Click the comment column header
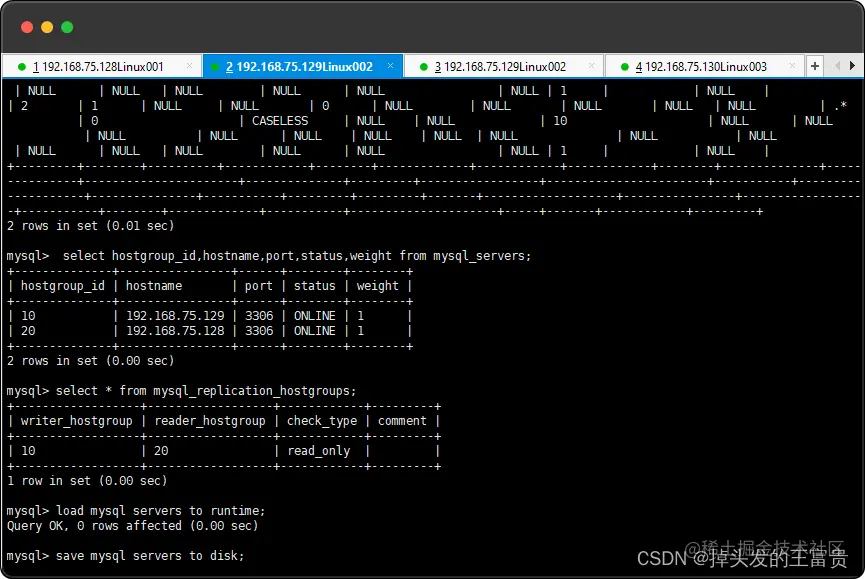The image size is (865, 579). pyautogui.click(x=402, y=421)
